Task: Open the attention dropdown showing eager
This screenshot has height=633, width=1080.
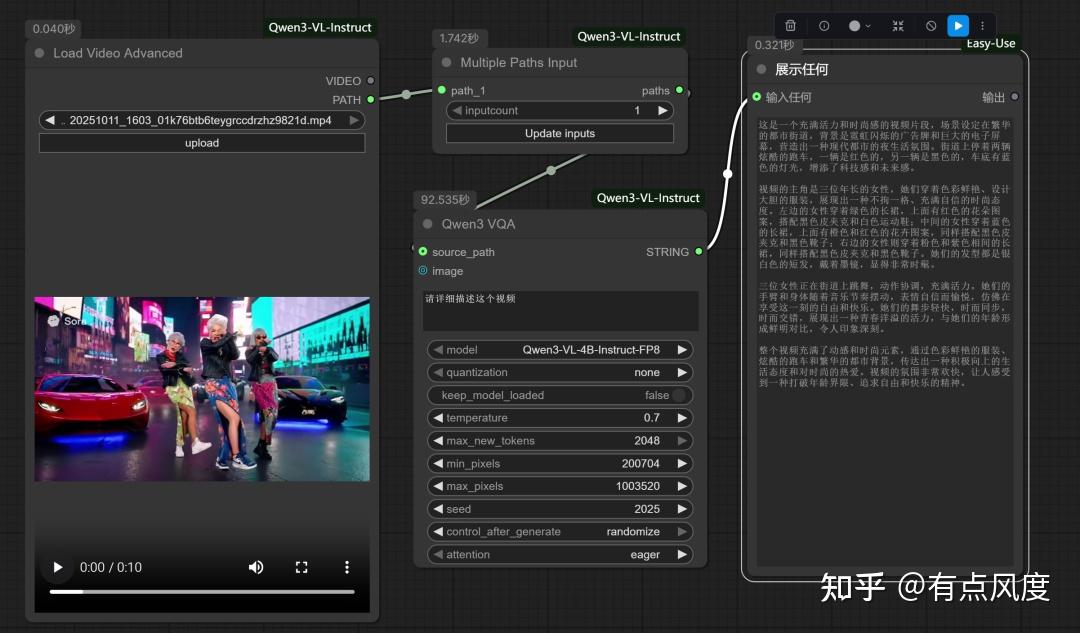Action: (560, 554)
